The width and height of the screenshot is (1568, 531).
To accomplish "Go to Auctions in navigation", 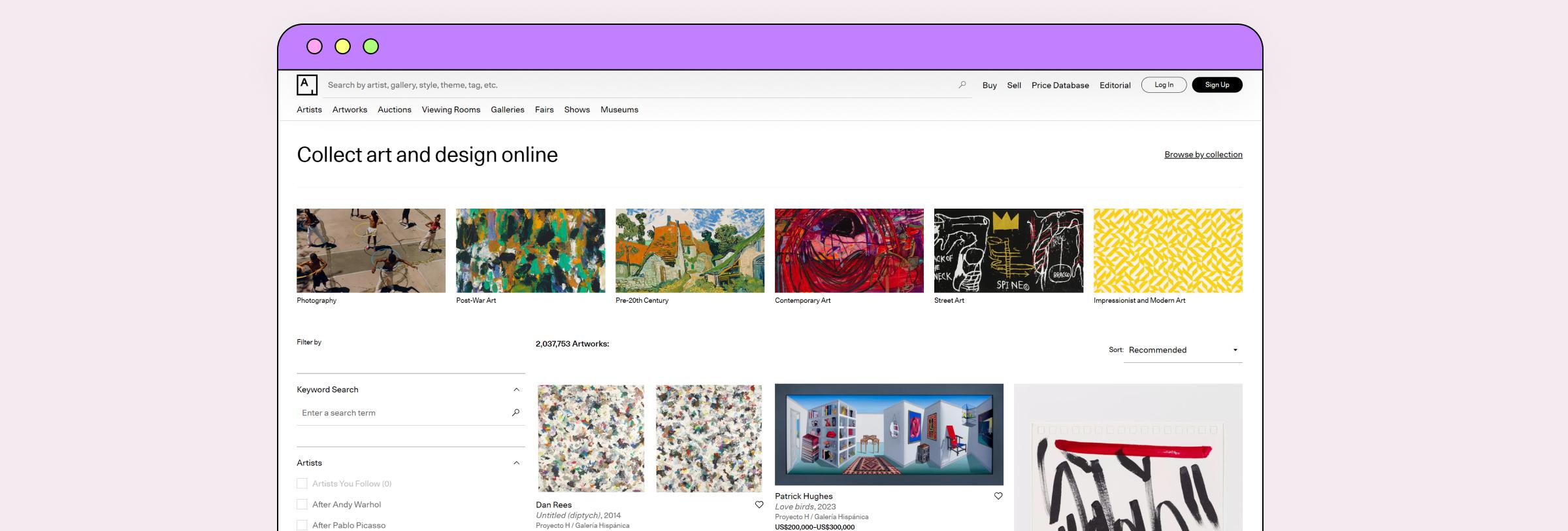I will [x=395, y=110].
